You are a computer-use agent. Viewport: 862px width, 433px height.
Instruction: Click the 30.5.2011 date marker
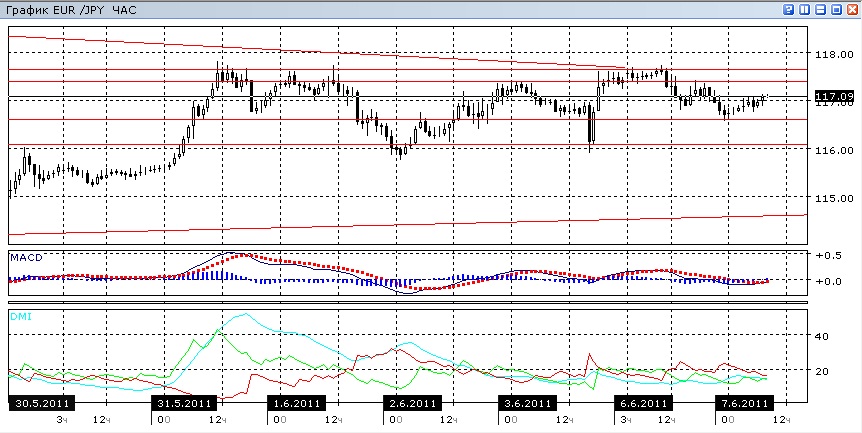click(41, 403)
